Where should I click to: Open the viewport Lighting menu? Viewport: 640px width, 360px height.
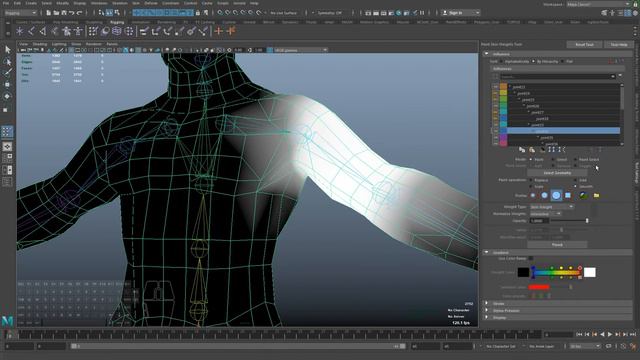pos(59,44)
